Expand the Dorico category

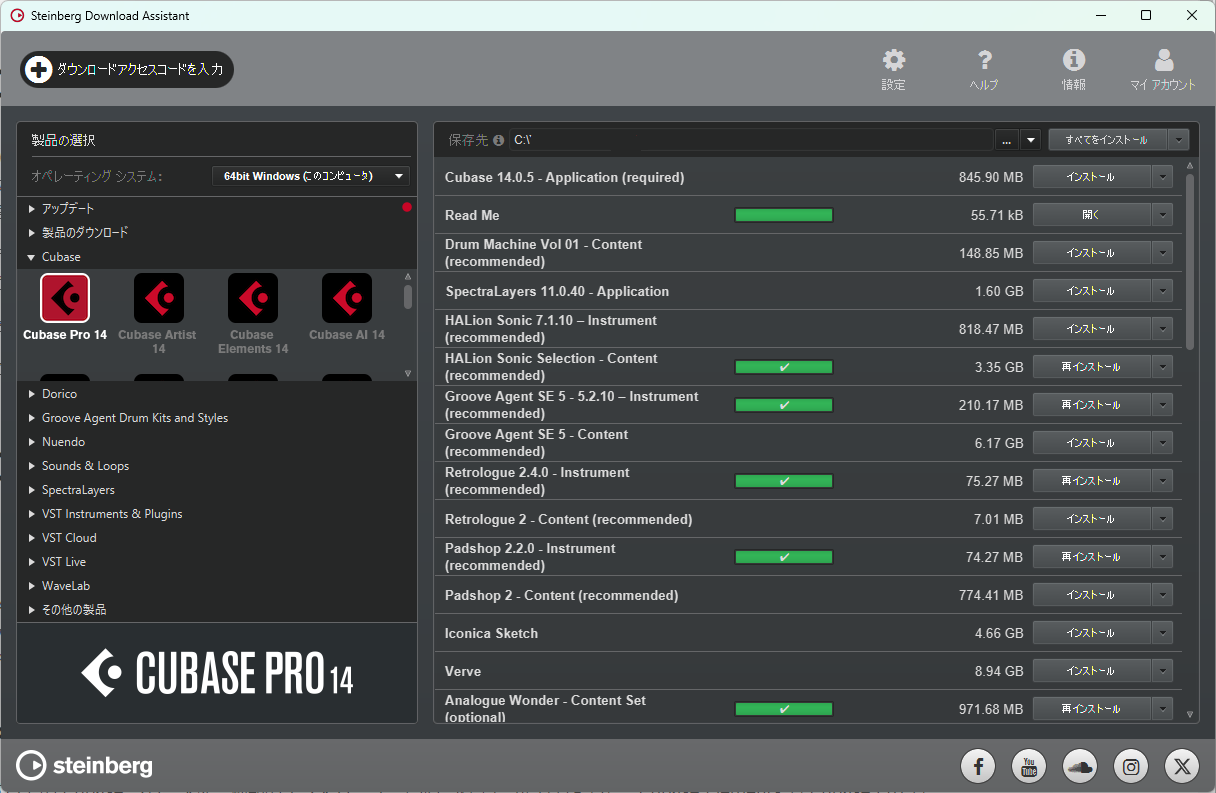pos(32,394)
